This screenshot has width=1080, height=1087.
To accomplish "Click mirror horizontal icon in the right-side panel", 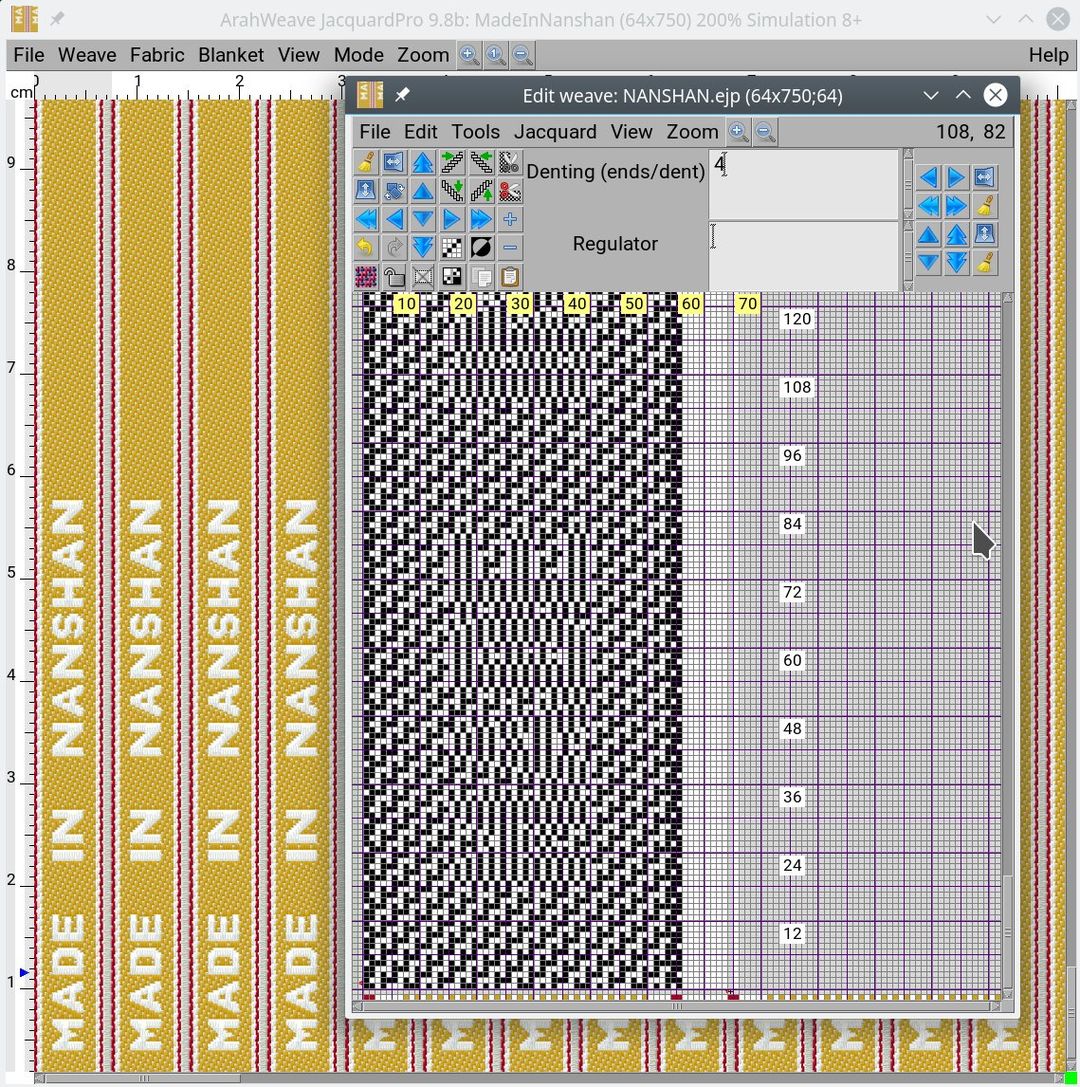I will tap(985, 177).
